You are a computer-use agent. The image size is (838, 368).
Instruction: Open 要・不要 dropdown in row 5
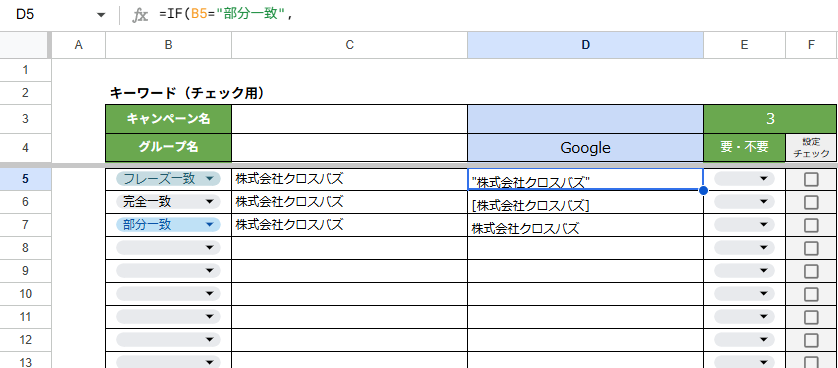point(744,179)
